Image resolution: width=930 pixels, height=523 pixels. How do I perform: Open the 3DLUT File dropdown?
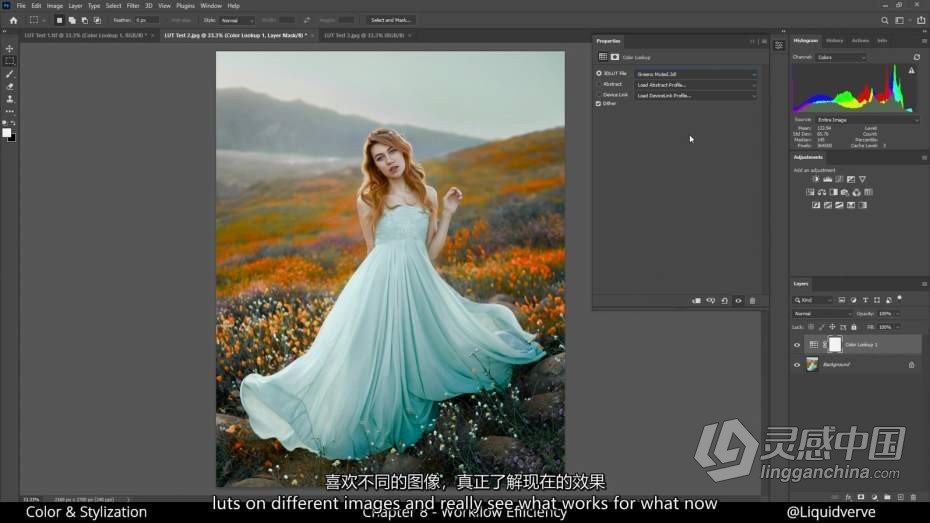click(696, 74)
